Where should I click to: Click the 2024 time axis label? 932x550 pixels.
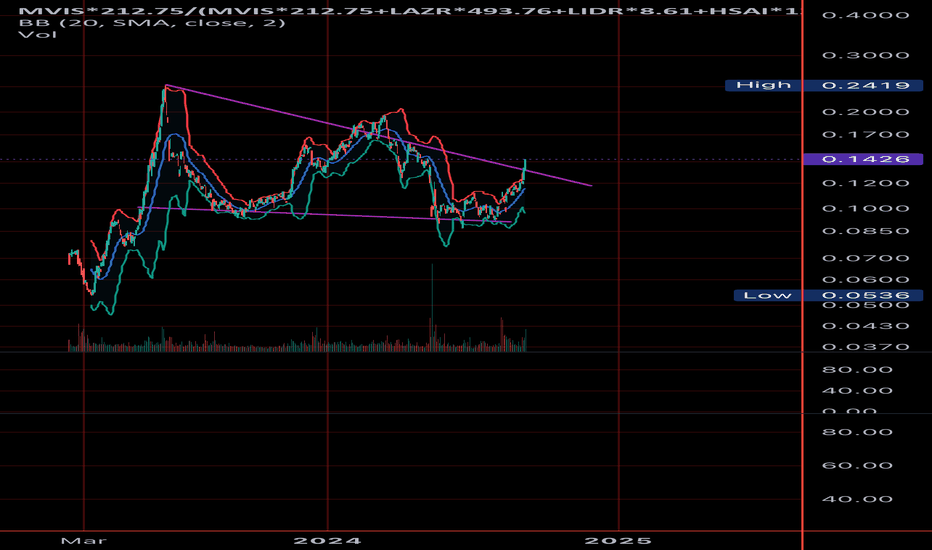pyautogui.click(x=328, y=540)
